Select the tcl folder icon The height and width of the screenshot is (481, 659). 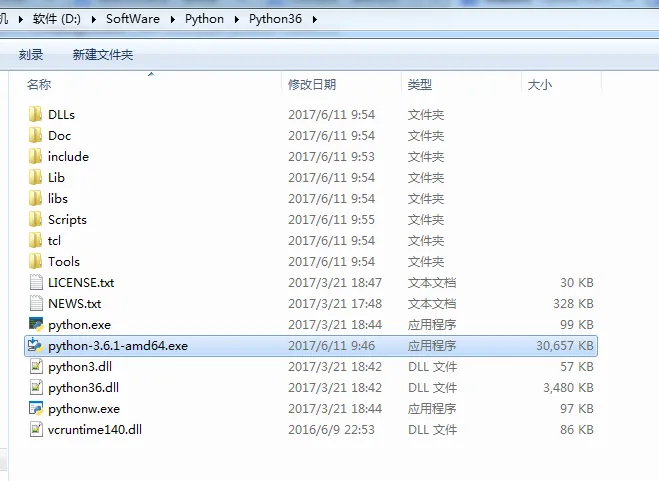pos(36,240)
